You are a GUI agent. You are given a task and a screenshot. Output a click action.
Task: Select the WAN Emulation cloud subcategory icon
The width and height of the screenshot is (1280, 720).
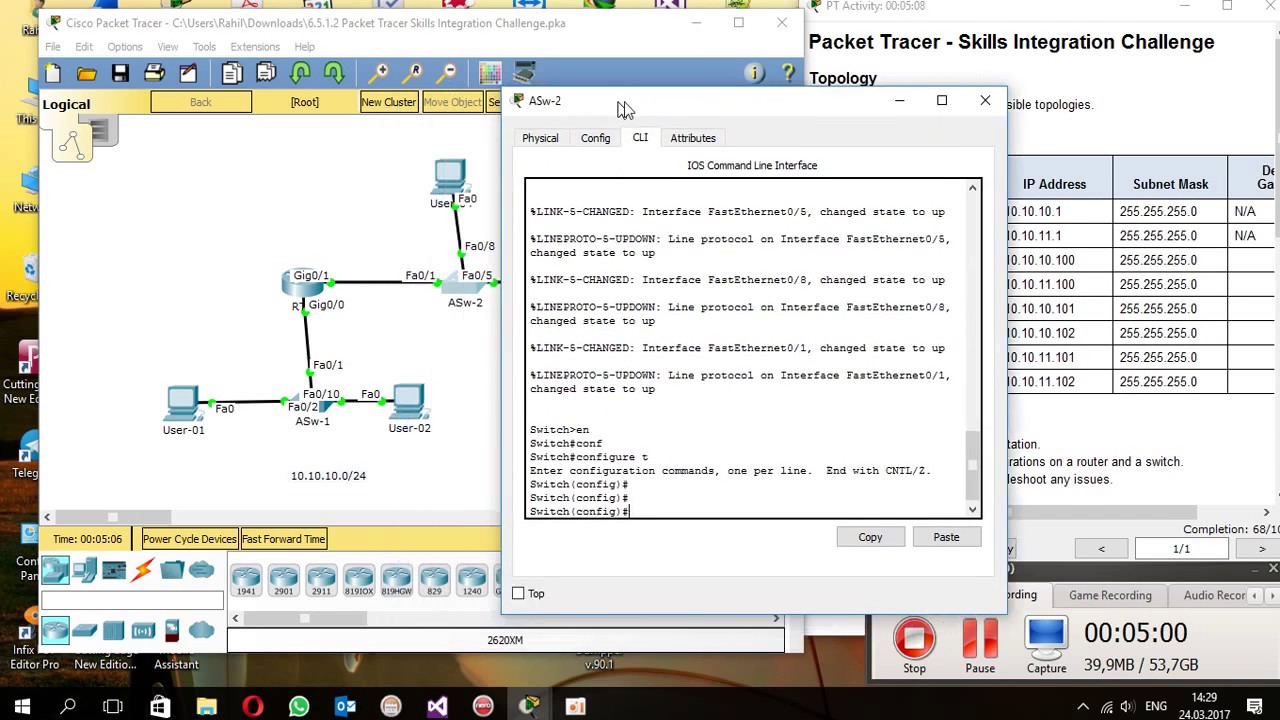(x=201, y=630)
